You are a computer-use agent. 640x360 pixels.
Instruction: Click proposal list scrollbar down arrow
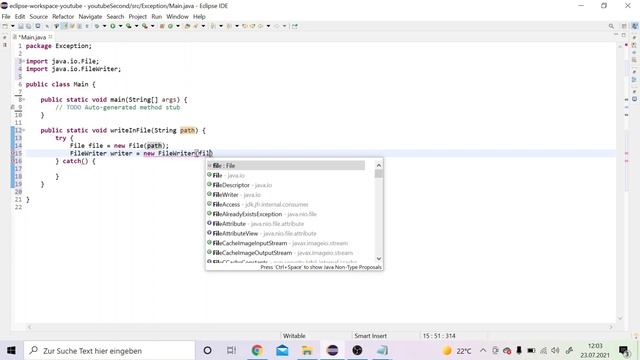(x=379, y=258)
